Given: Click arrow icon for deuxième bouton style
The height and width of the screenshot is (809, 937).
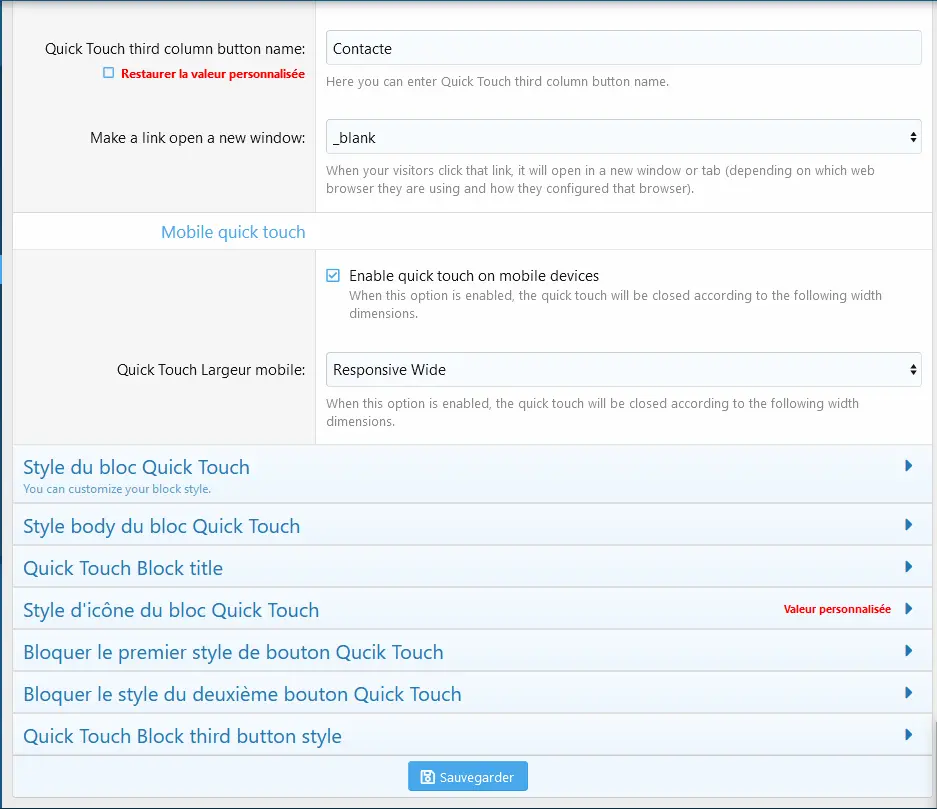Looking at the screenshot, I should click(x=908, y=693).
